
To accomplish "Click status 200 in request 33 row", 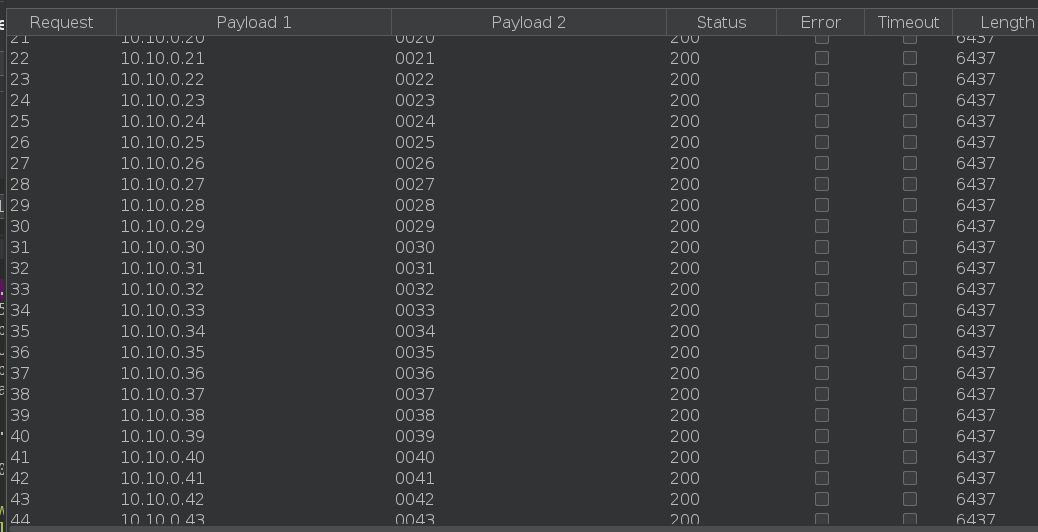I will point(684,289).
